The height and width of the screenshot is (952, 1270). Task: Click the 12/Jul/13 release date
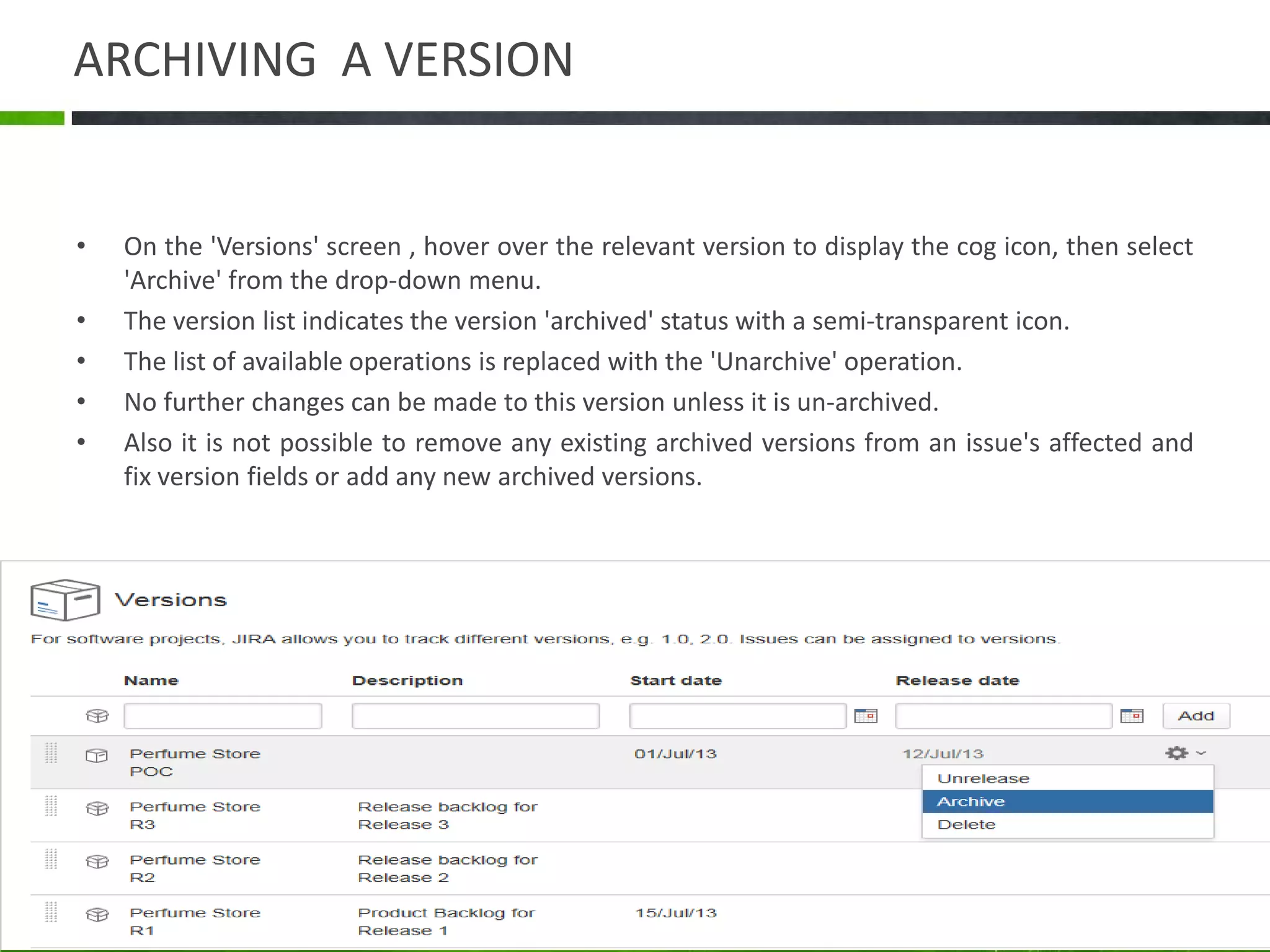click(x=943, y=754)
